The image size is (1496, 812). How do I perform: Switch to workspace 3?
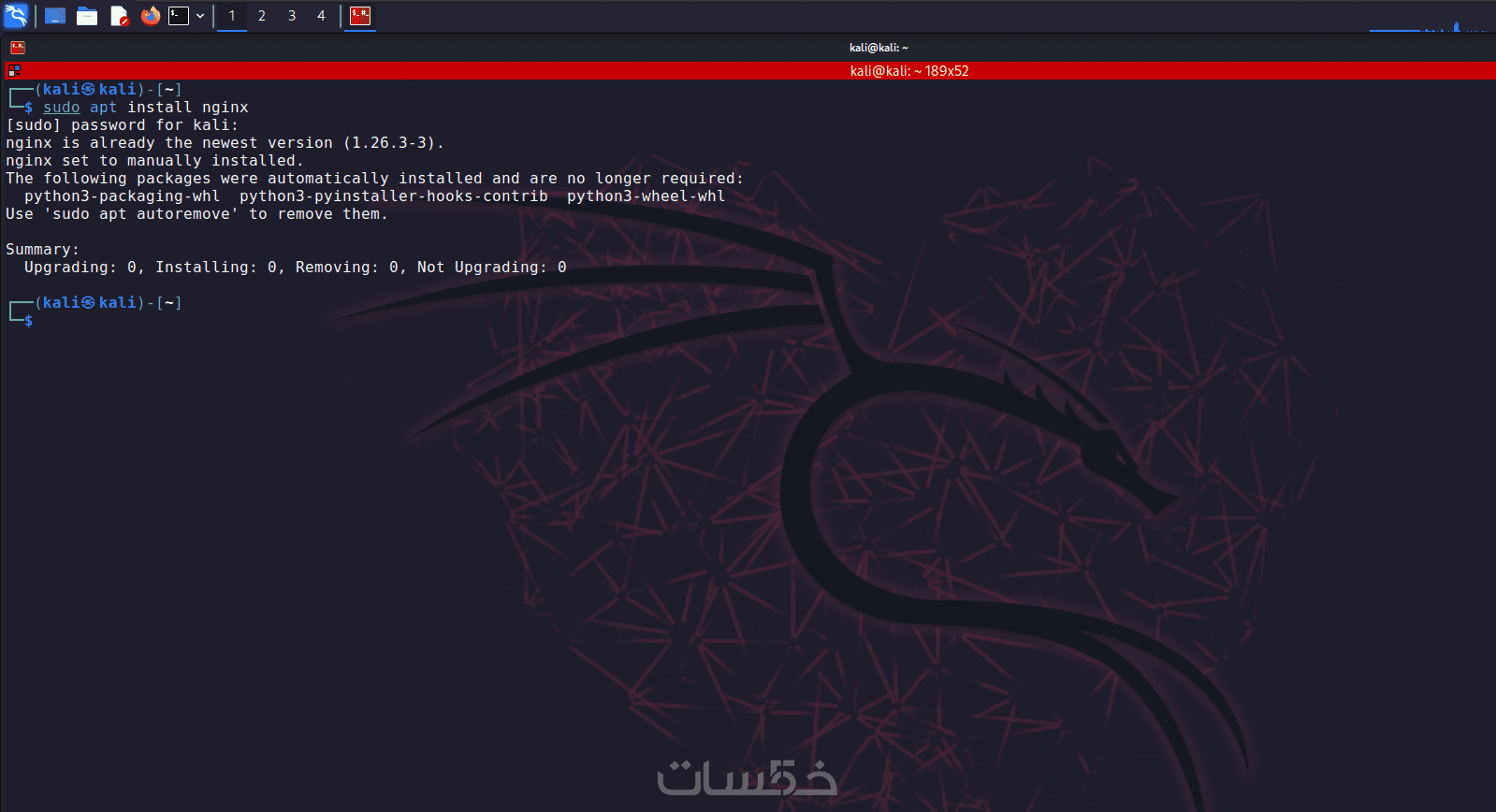[x=292, y=16]
